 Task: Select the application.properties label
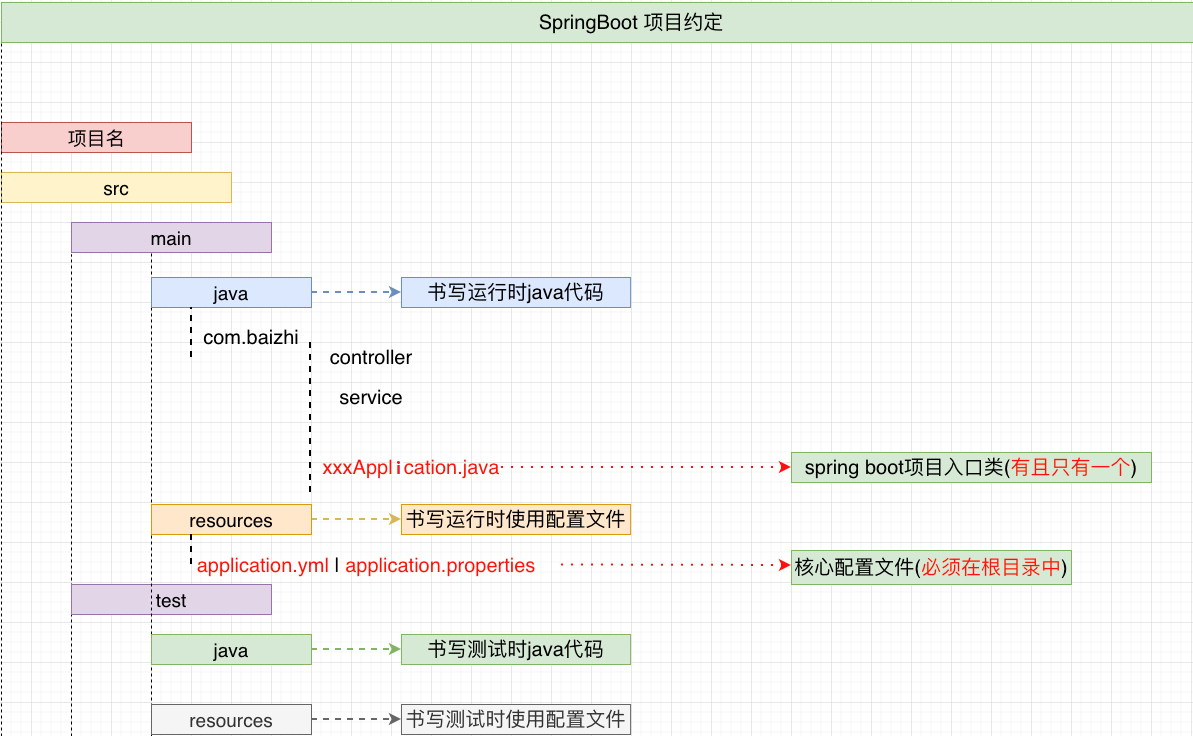(439, 565)
